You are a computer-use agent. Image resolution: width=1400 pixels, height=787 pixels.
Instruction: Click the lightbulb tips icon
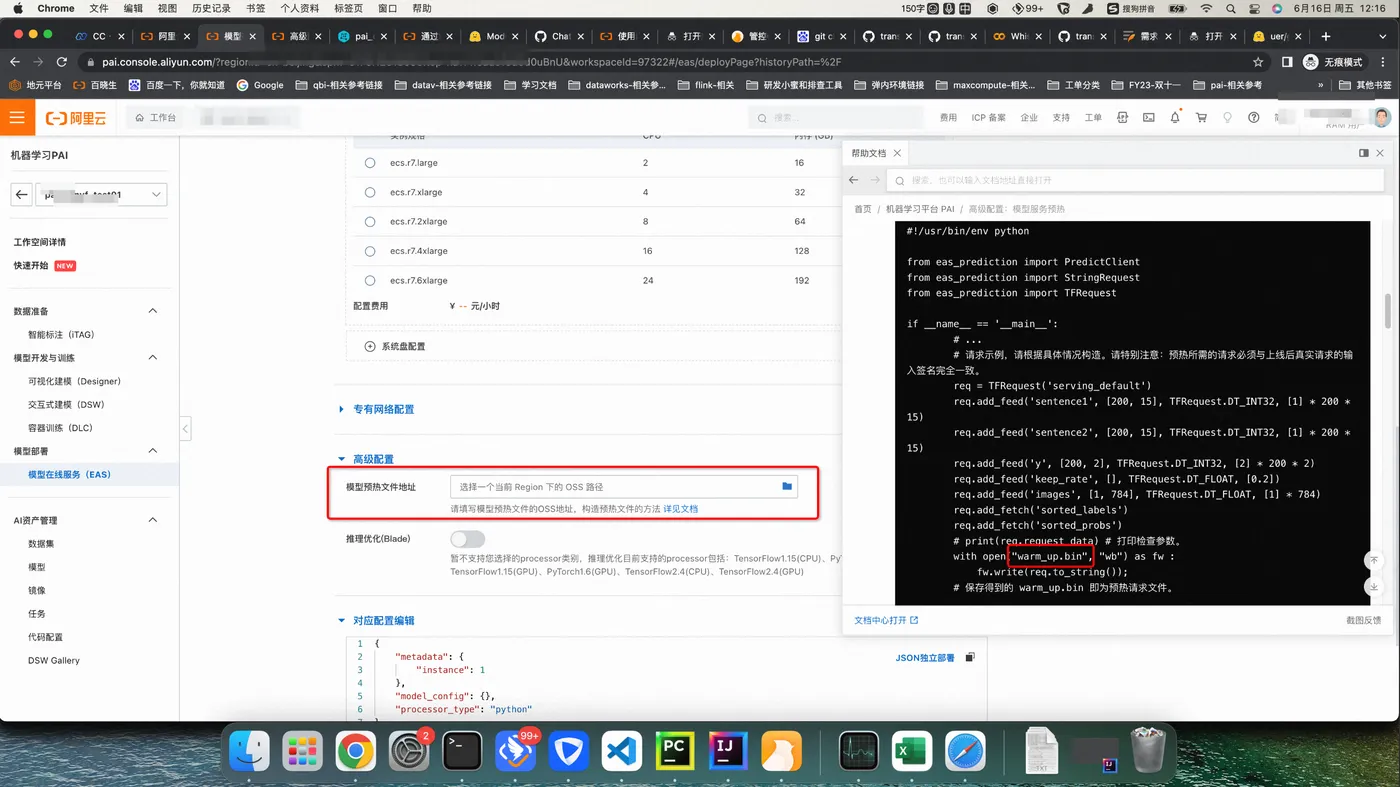tap(1227, 118)
